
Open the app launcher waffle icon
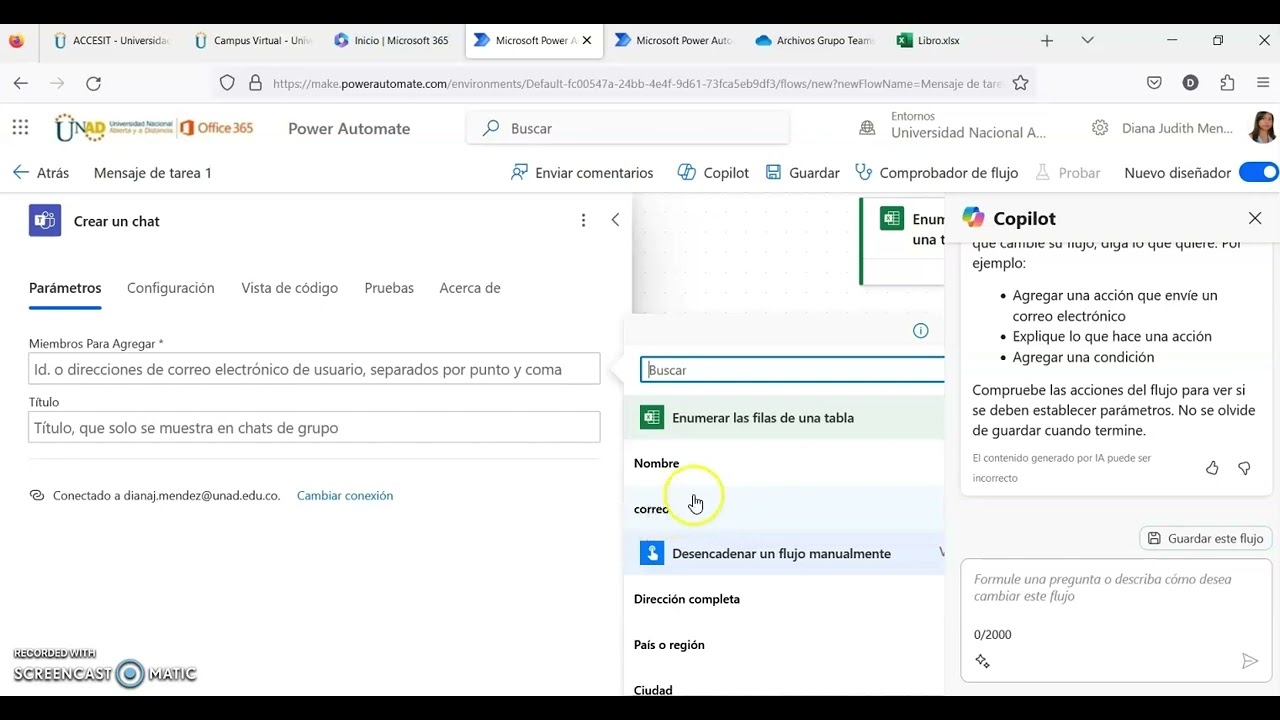20,128
